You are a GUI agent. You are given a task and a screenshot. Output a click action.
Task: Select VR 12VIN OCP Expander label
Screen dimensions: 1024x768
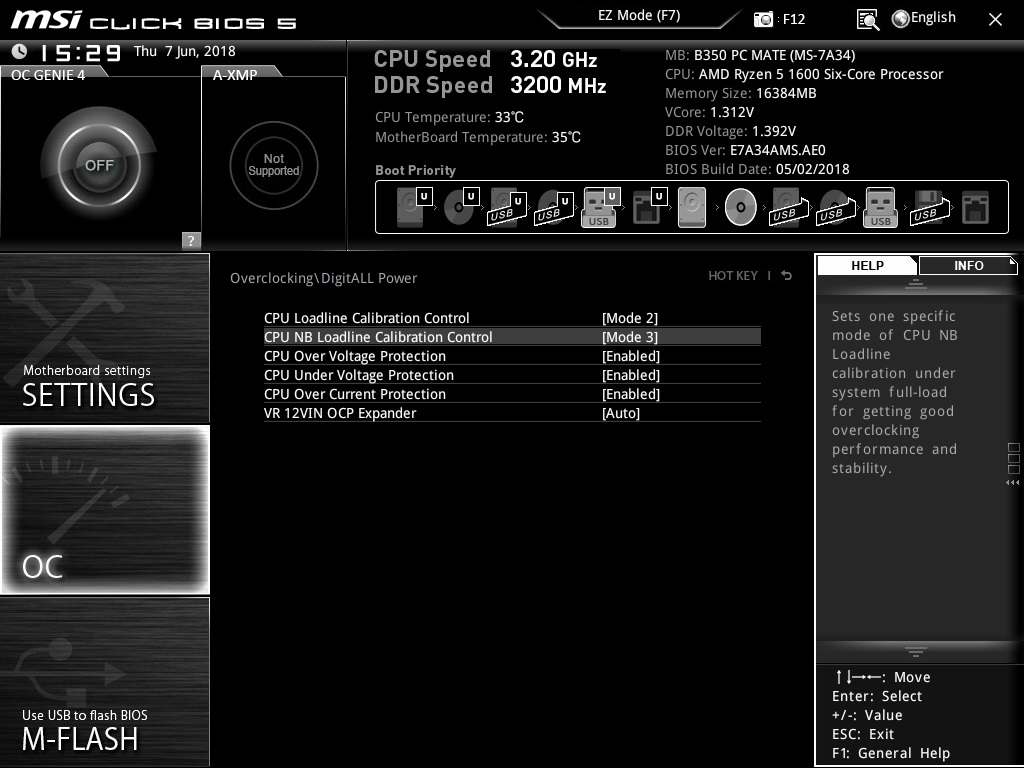340,413
